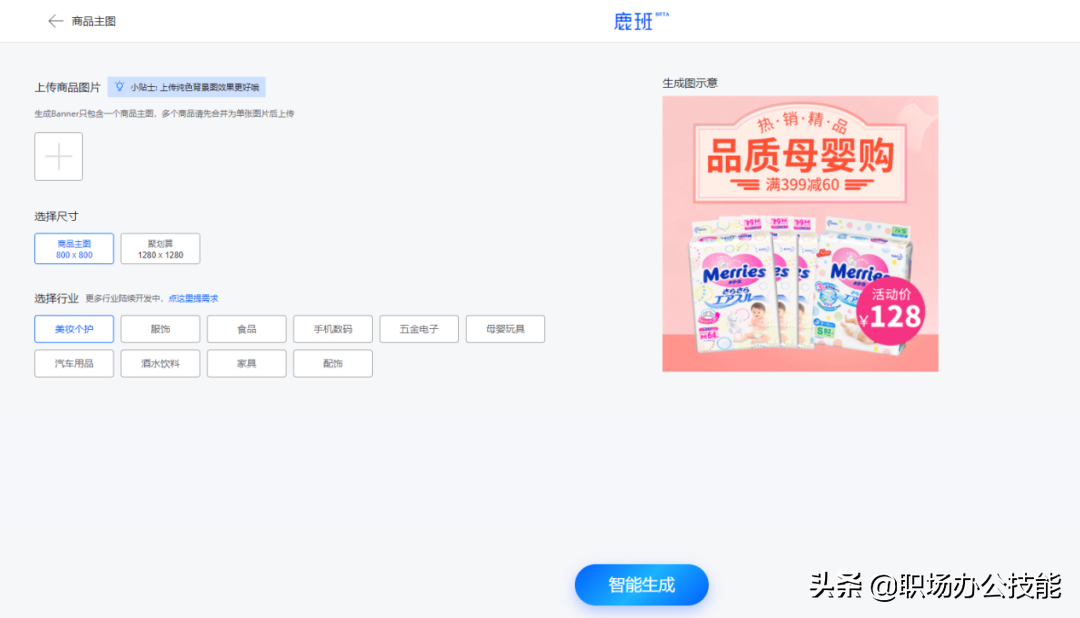Select the 商品主图 800 x 800 size option
Screen dimensions: 1080x618
pyautogui.click(x=73, y=248)
